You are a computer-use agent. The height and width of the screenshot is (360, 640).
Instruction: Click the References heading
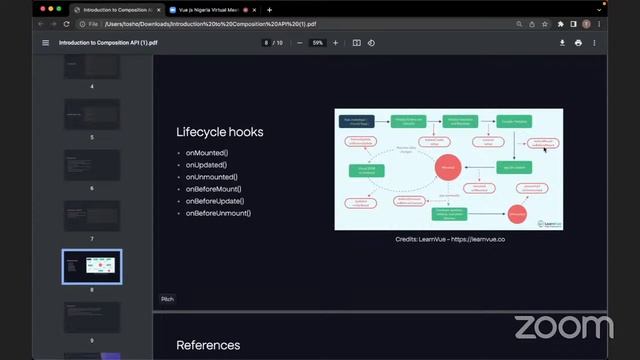[208, 345]
